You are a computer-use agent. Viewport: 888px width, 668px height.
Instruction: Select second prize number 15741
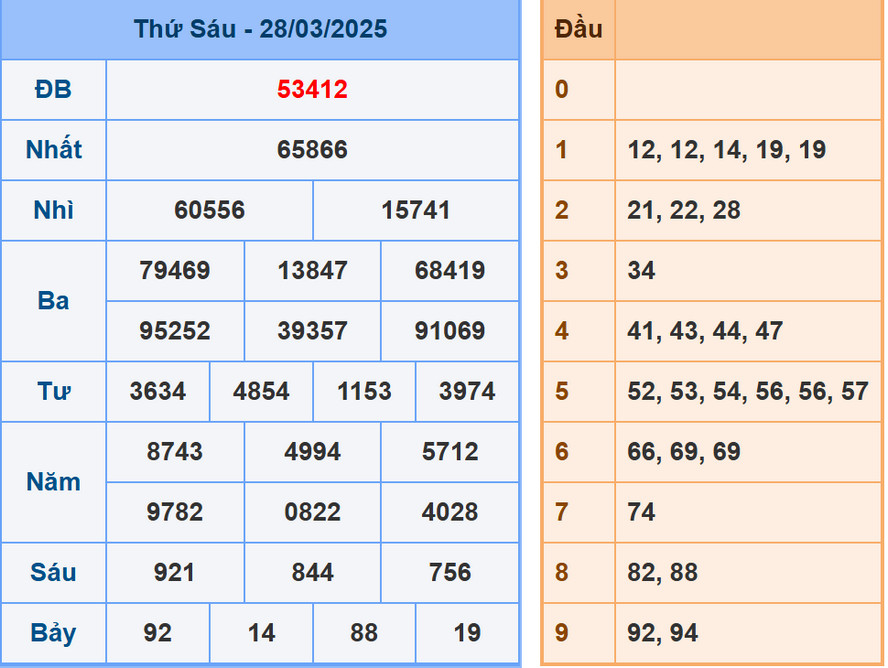(x=415, y=211)
